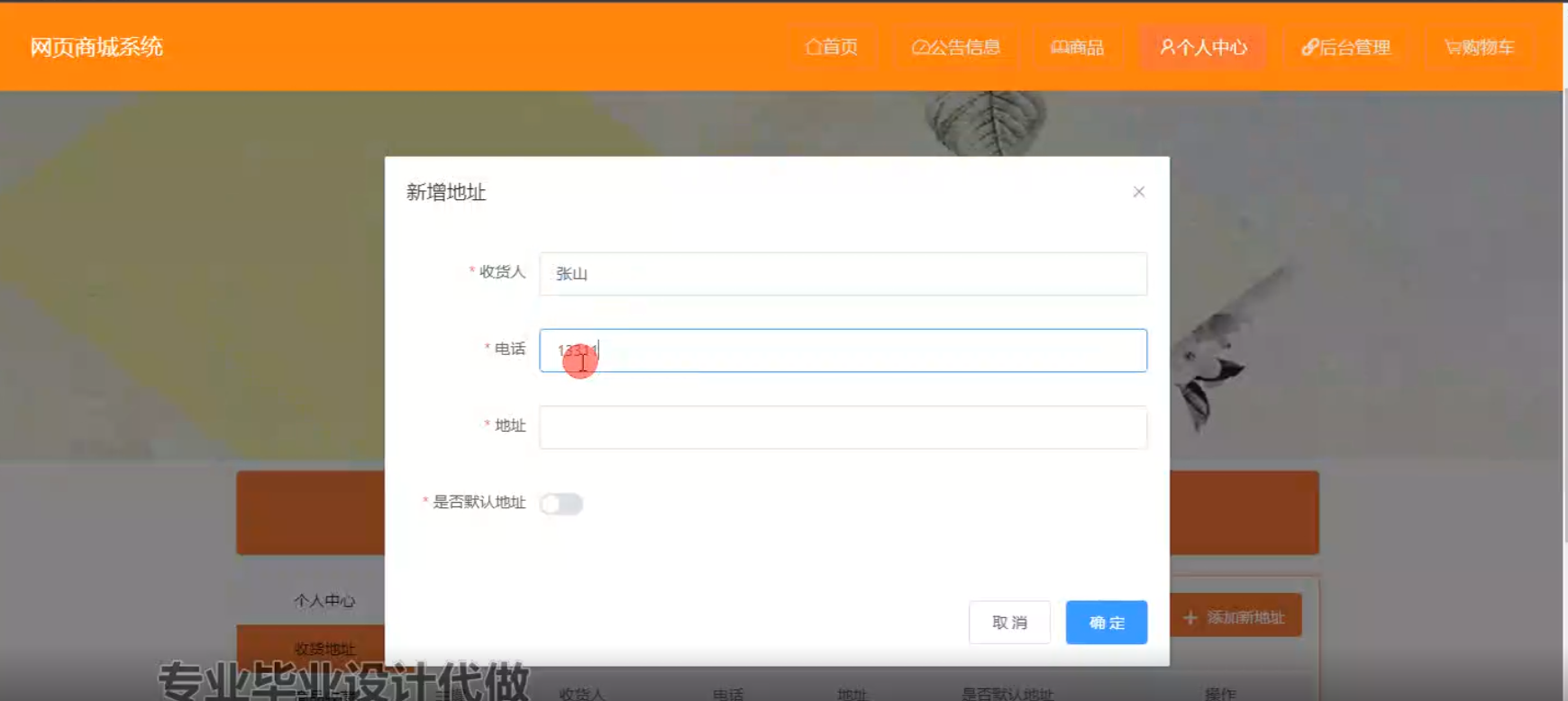
Task: Click the 是否默认地址 label text
Action: [x=479, y=502]
